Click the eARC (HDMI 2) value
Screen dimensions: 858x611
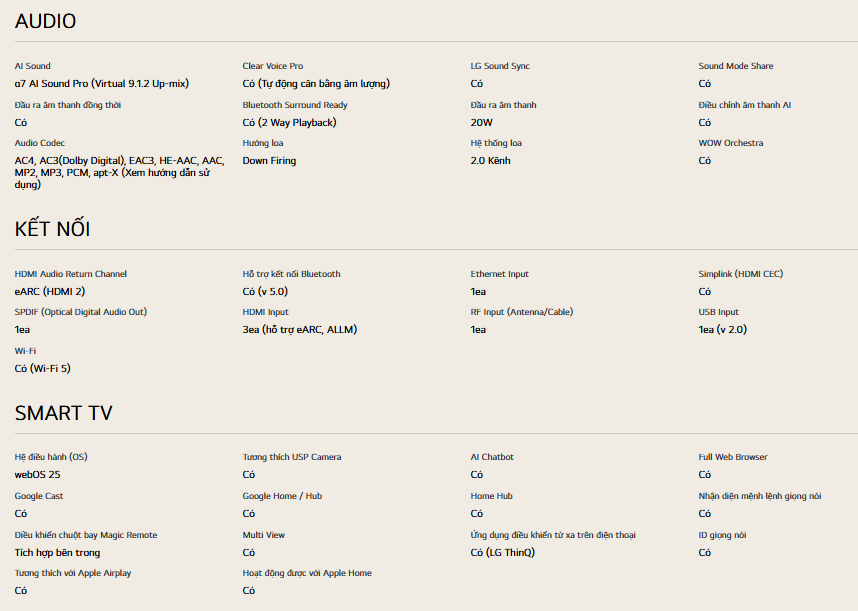click(50, 292)
